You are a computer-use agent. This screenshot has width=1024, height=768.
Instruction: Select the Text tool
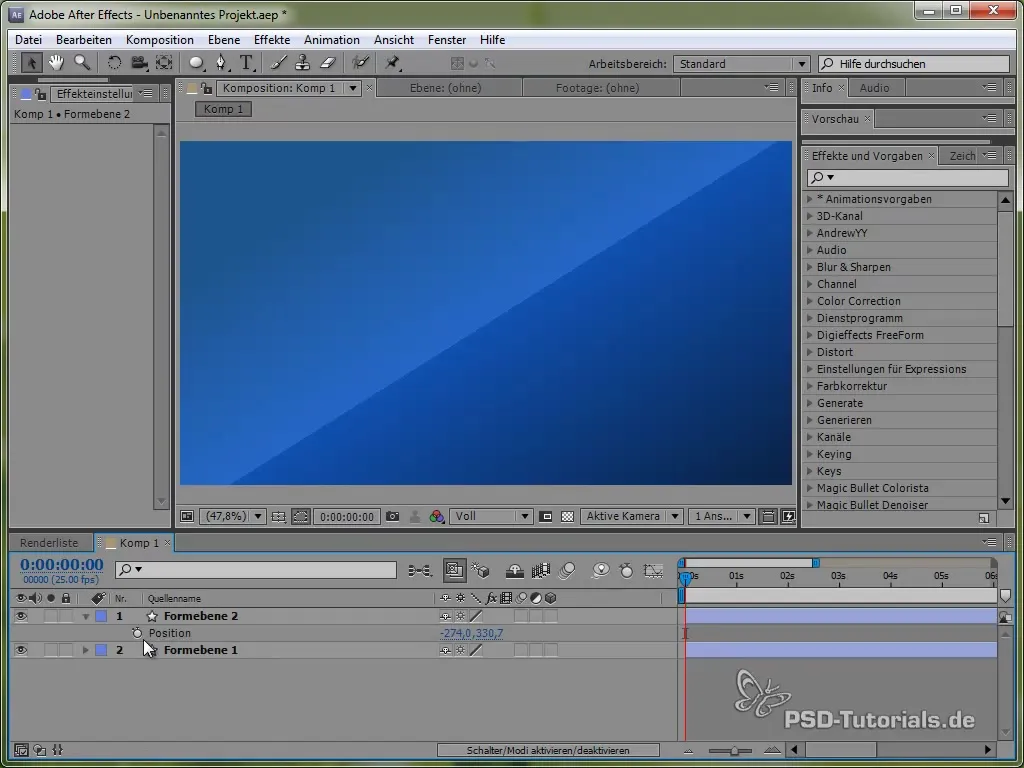coord(246,63)
